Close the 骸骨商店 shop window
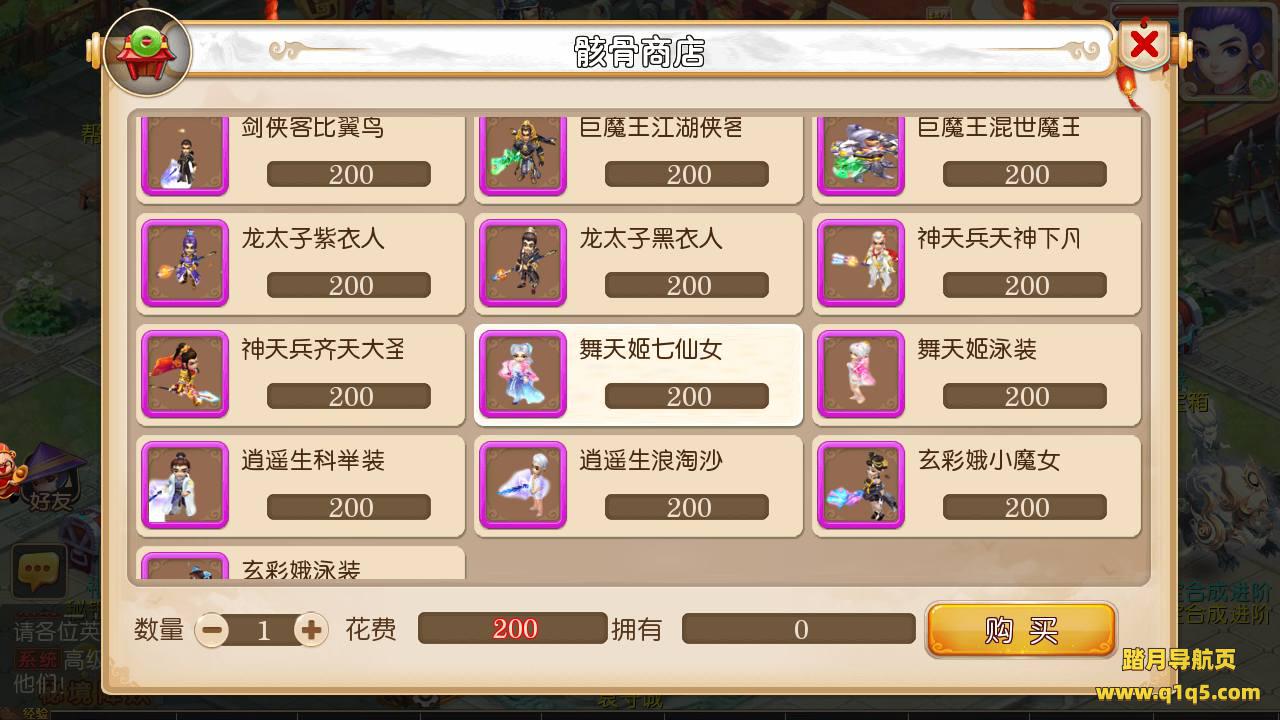 1144,45
